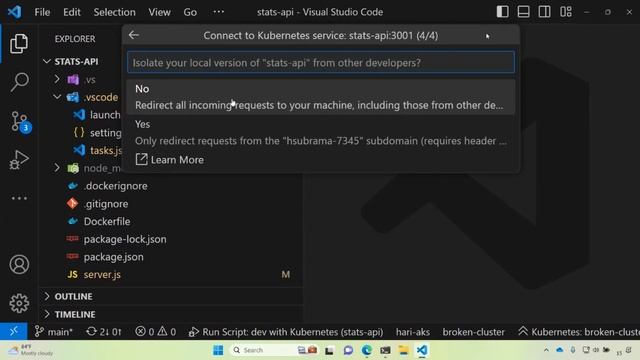Screen dimensions: 640x360
Task: Collapse the .vscode folder
Action: (x=57, y=97)
